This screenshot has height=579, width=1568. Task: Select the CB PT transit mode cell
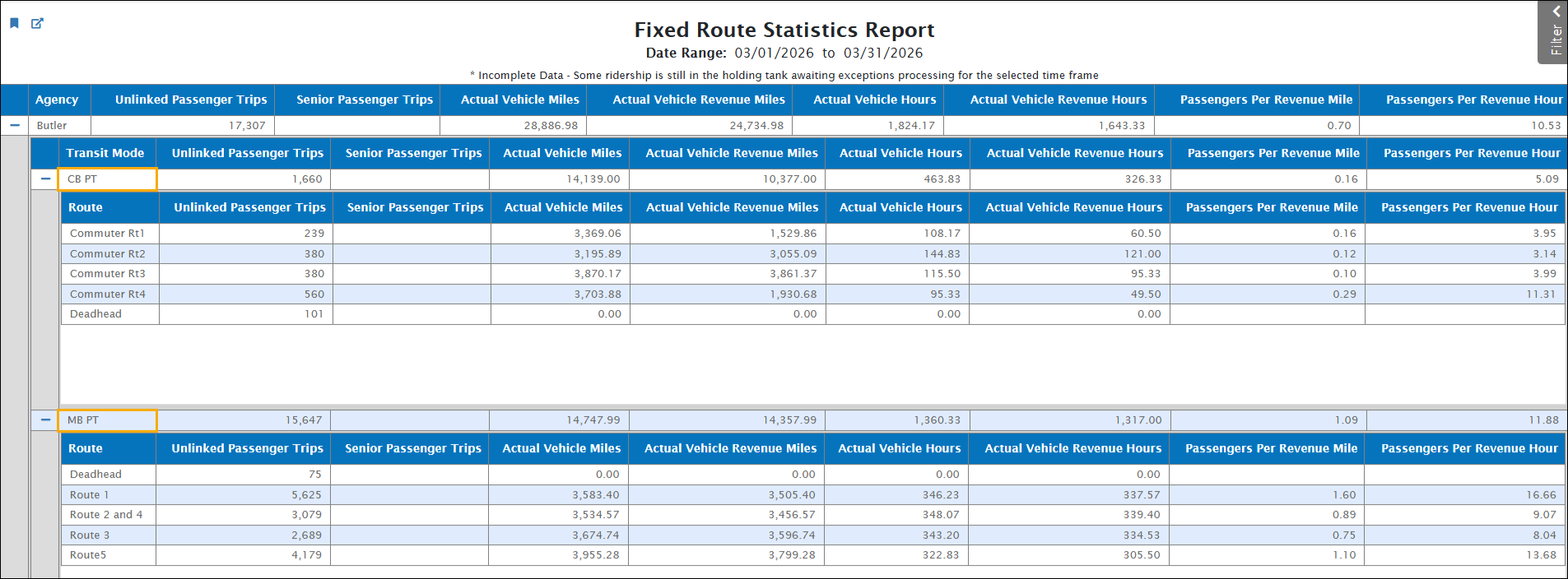(x=107, y=179)
